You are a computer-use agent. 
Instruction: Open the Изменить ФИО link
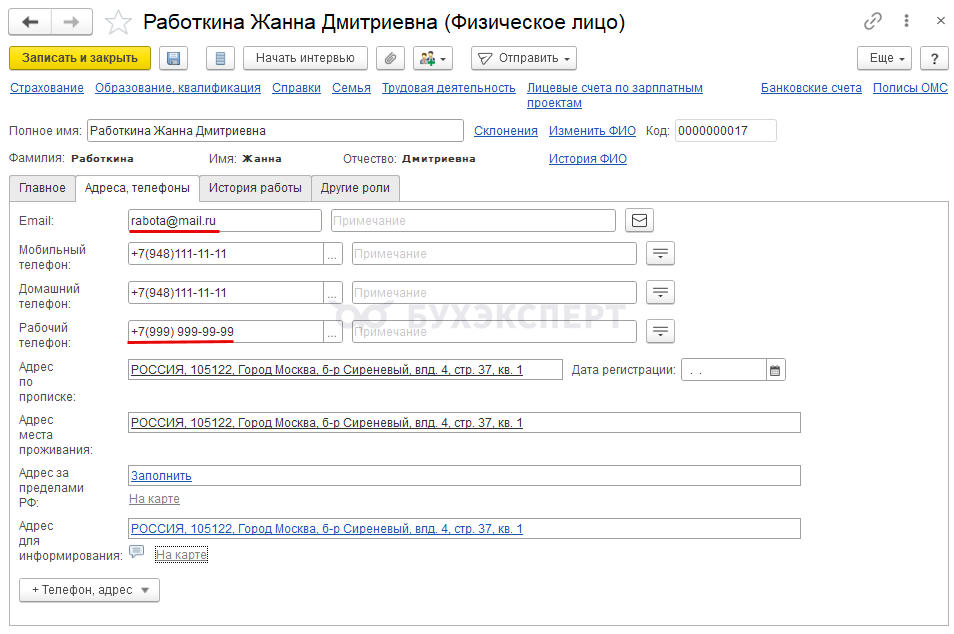pyautogui.click(x=591, y=131)
